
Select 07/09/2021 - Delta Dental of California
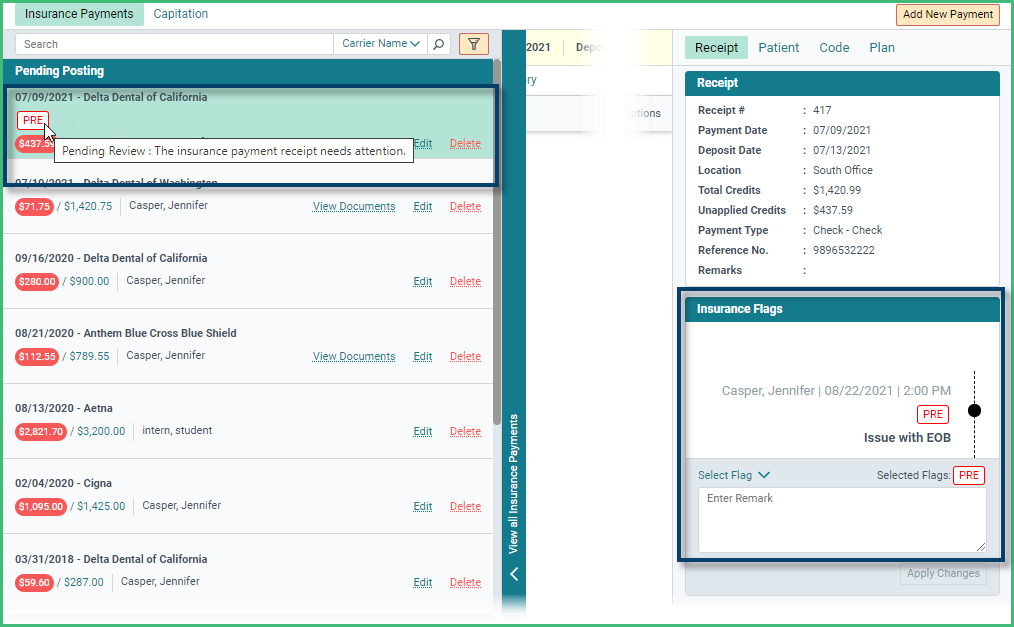point(111,97)
